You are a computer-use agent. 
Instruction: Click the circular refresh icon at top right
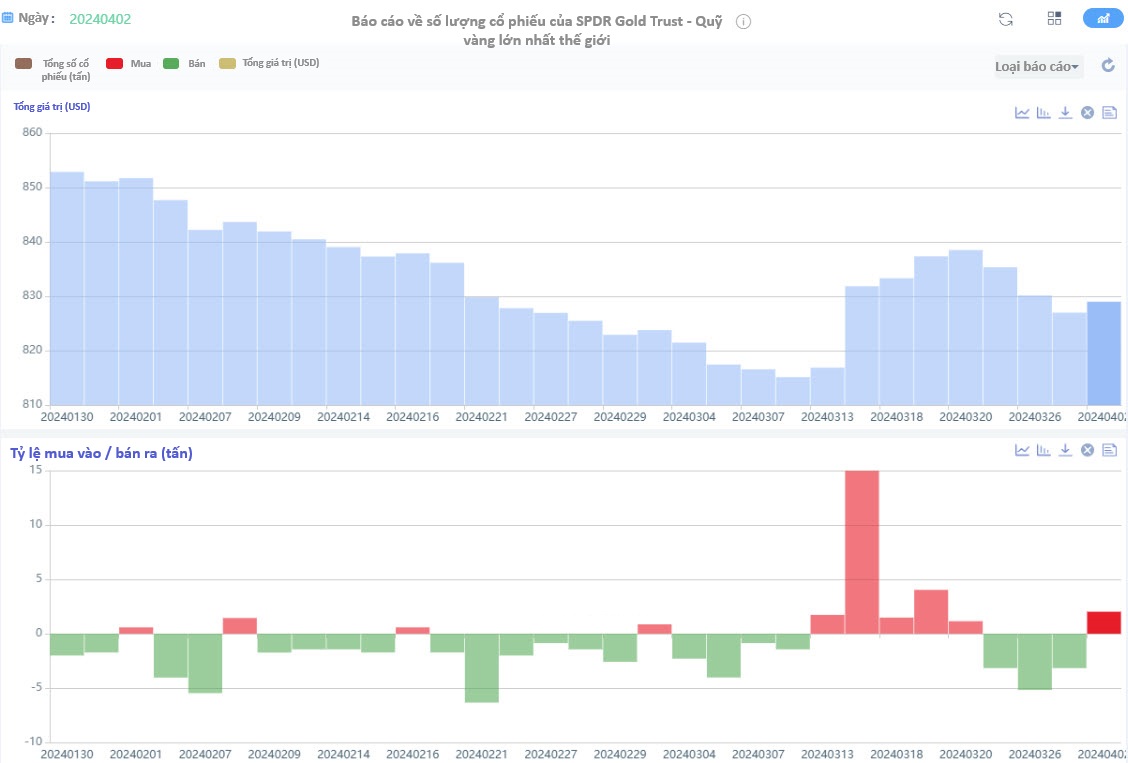click(x=1006, y=19)
